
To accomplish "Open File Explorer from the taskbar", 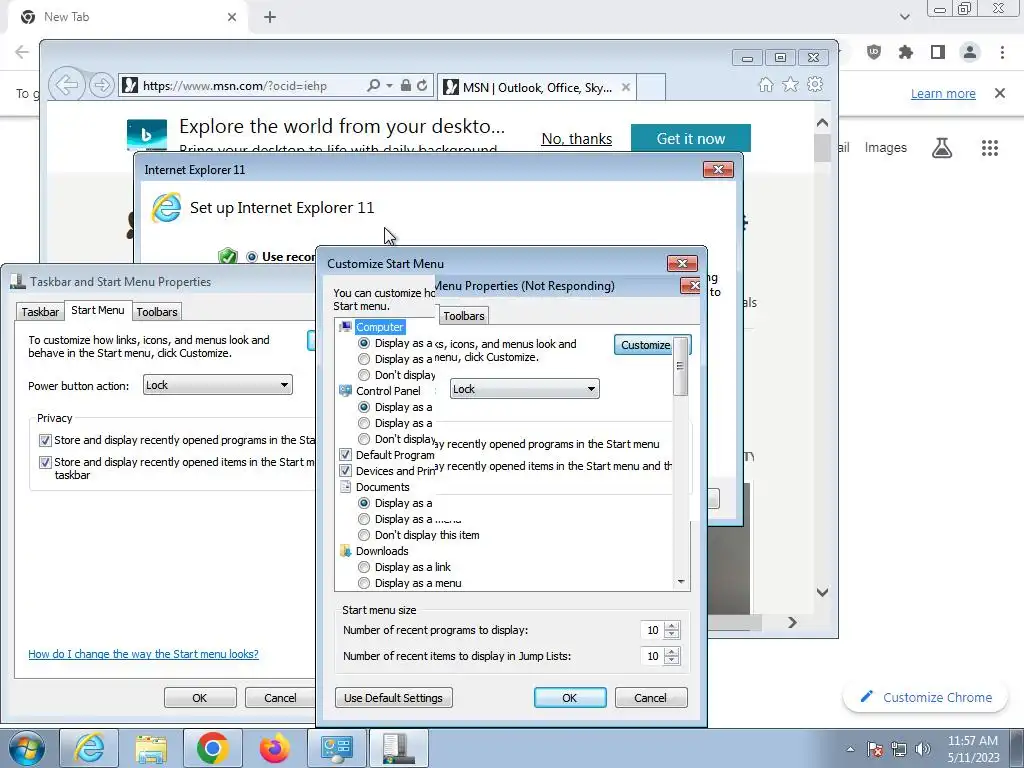I will 151,748.
